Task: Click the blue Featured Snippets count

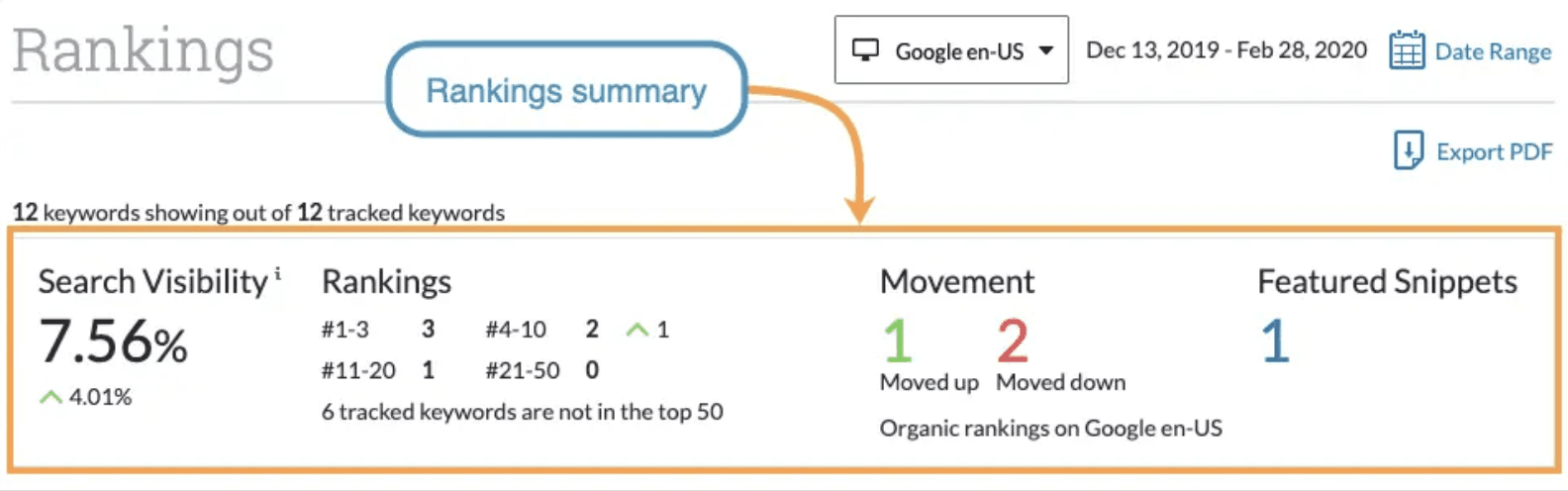Action: [x=1275, y=341]
